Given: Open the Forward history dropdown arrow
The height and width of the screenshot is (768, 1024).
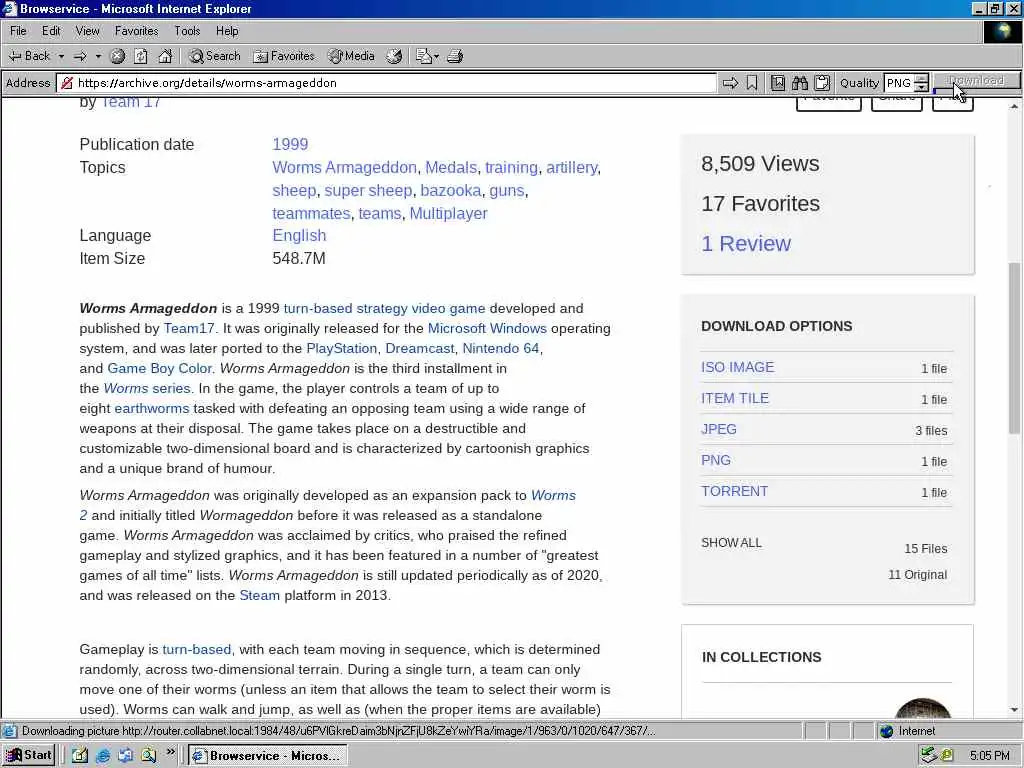Looking at the screenshot, I should pyautogui.click(x=98, y=57).
